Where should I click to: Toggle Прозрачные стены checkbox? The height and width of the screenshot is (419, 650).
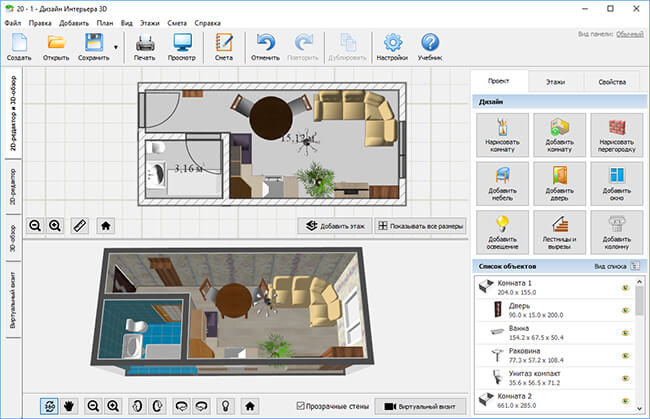point(301,406)
